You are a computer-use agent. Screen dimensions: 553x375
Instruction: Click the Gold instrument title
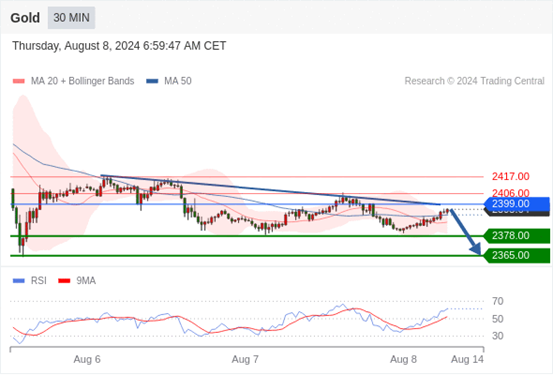(25, 18)
